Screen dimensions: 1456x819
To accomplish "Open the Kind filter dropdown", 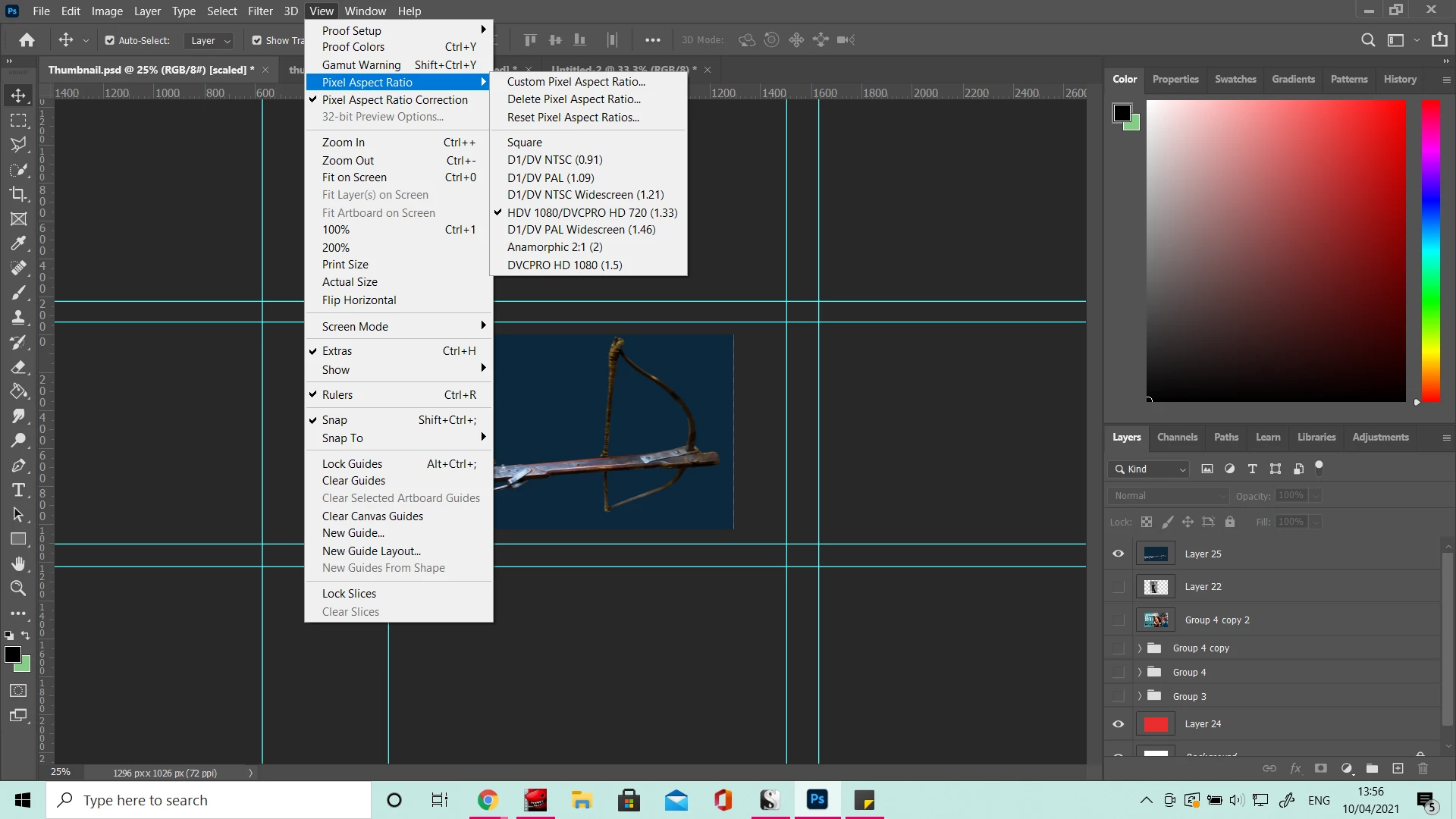I will tap(1150, 469).
